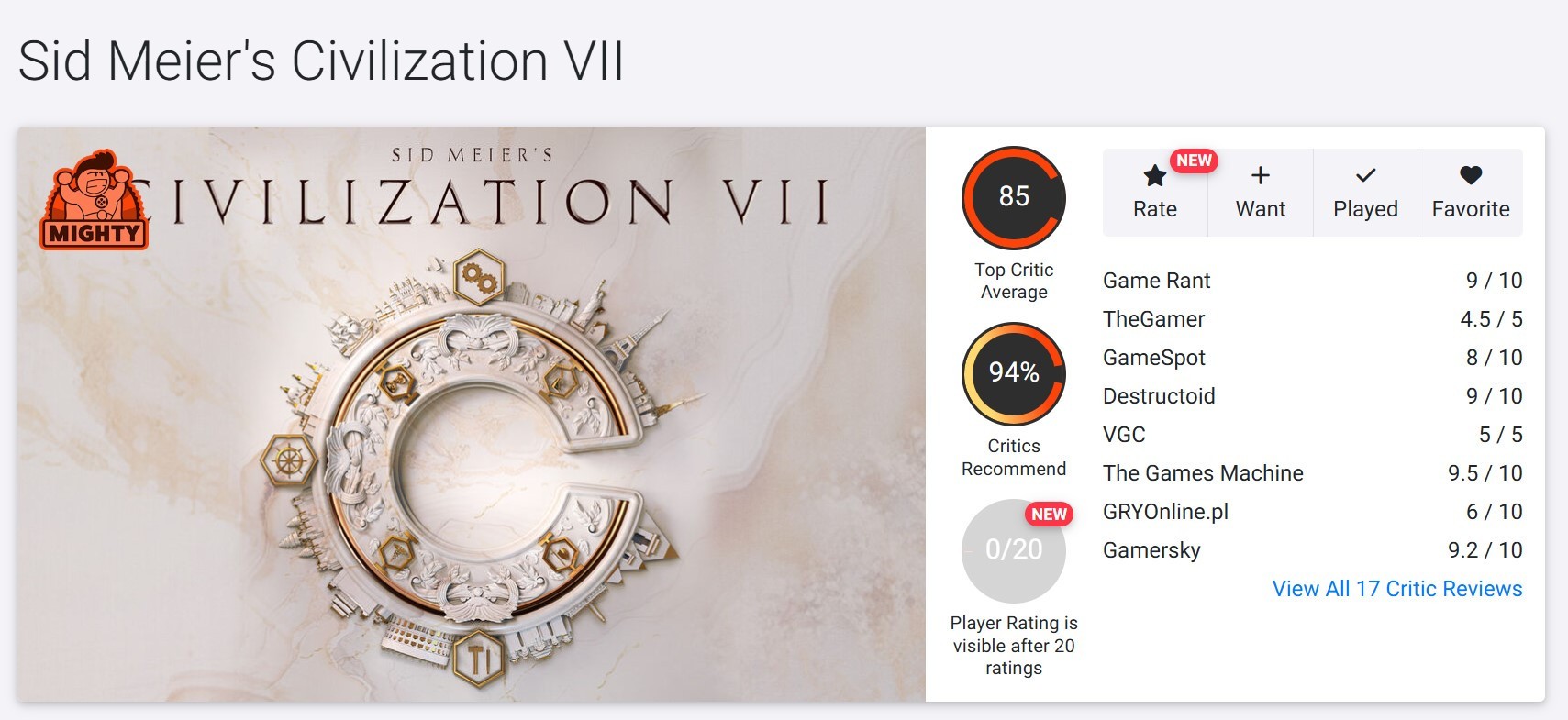This screenshot has width=1568, height=720.
Task: Open the VGC review
Action: [1312, 435]
